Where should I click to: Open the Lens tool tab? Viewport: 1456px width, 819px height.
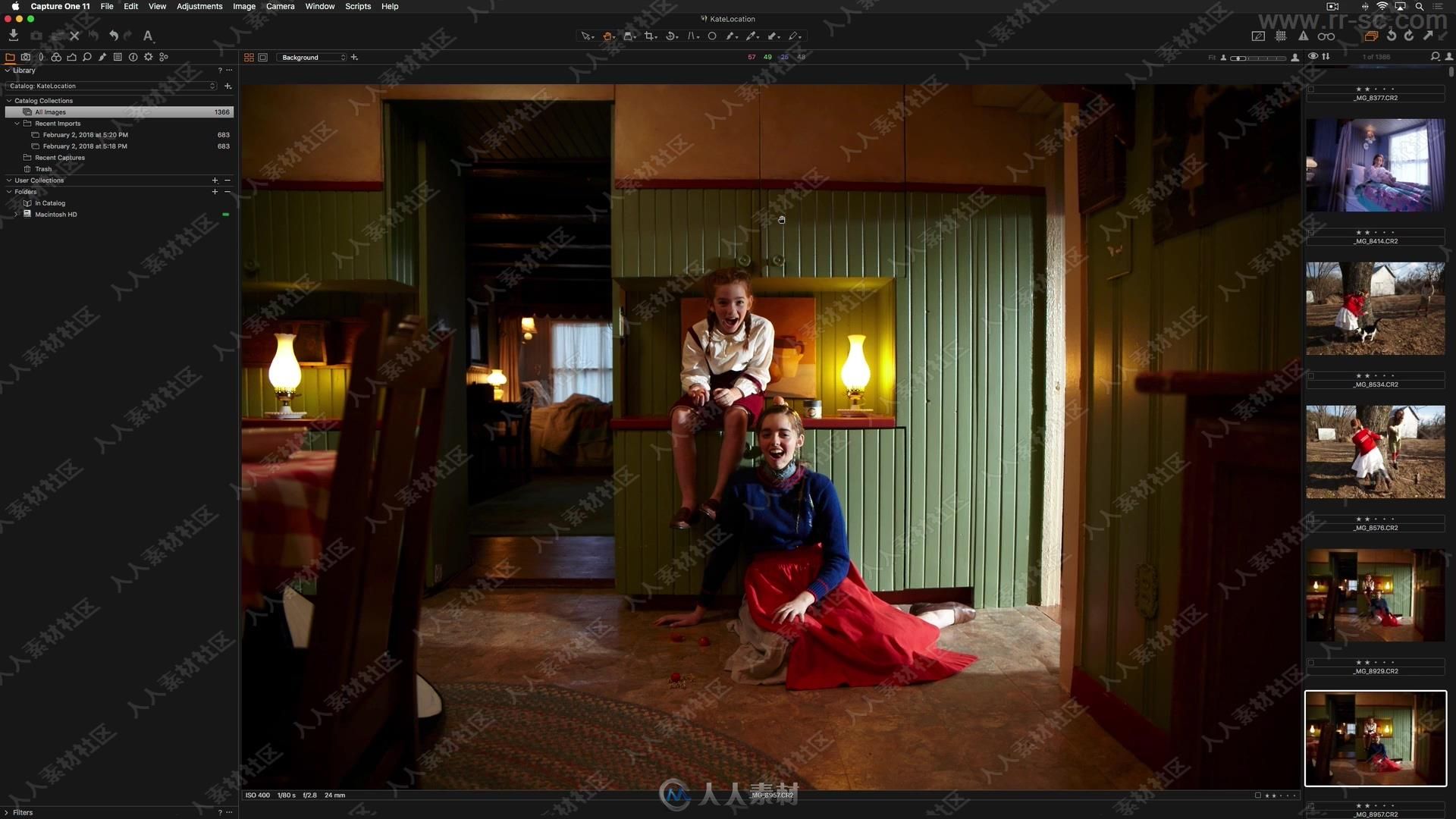pos(41,57)
